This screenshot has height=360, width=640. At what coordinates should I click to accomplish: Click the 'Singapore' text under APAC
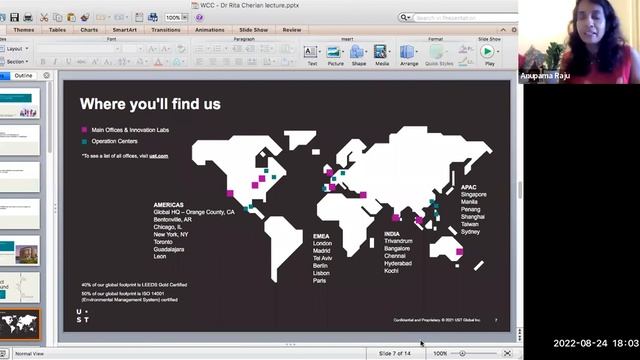pos(473,195)
